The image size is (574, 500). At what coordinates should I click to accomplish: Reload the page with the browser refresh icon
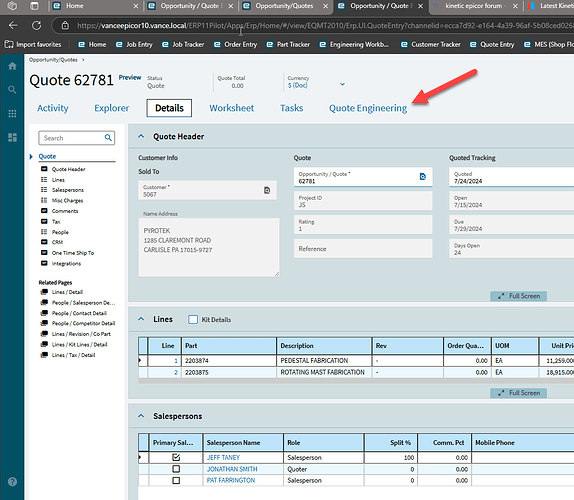click(37, 25)
